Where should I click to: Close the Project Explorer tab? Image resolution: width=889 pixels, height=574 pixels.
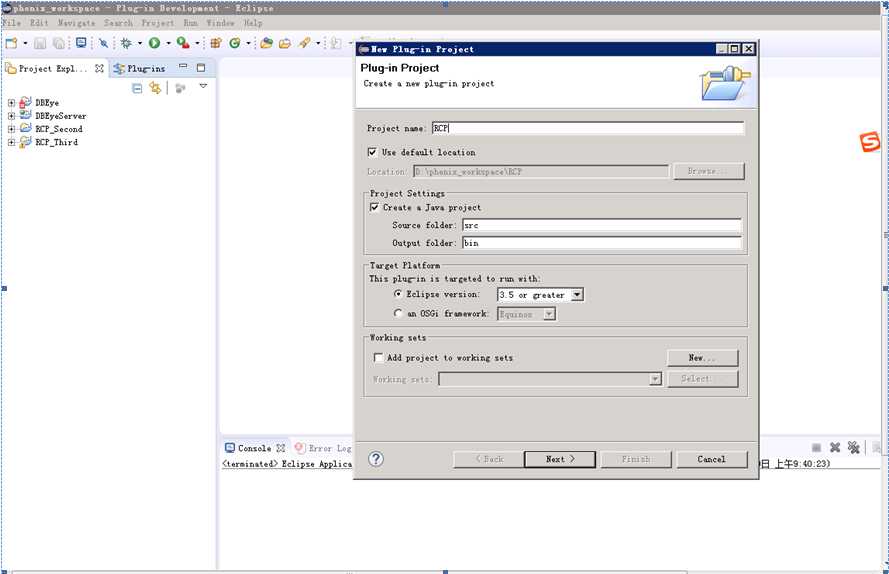coord(99,68)
